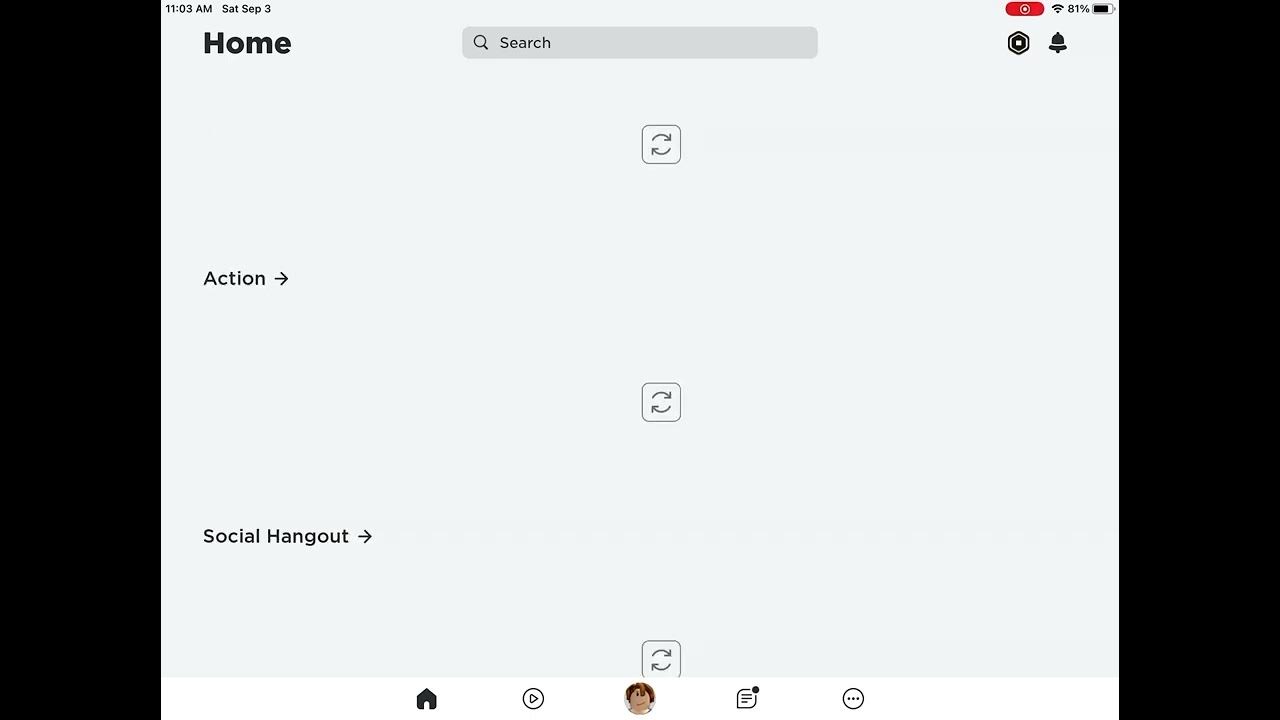Open the Social Hangout category link
This screenshot has width=1280, height=720.
(276, 537)
